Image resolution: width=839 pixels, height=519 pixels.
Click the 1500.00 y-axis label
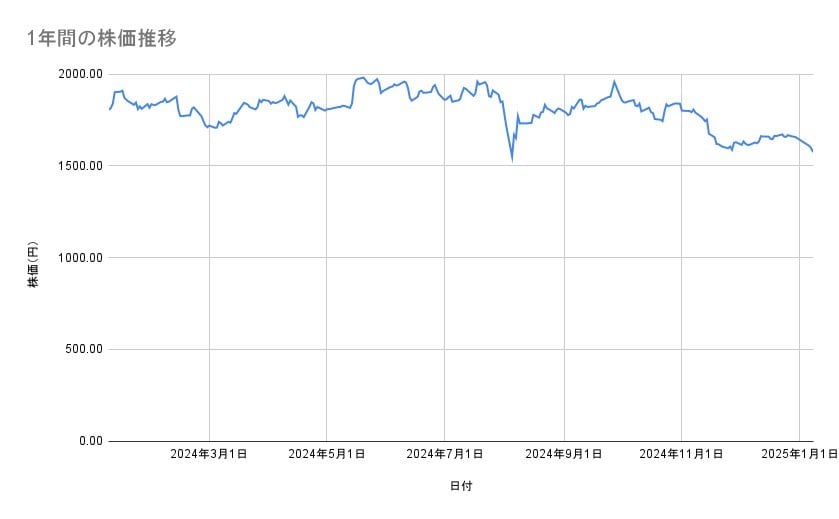click(80, 166)
